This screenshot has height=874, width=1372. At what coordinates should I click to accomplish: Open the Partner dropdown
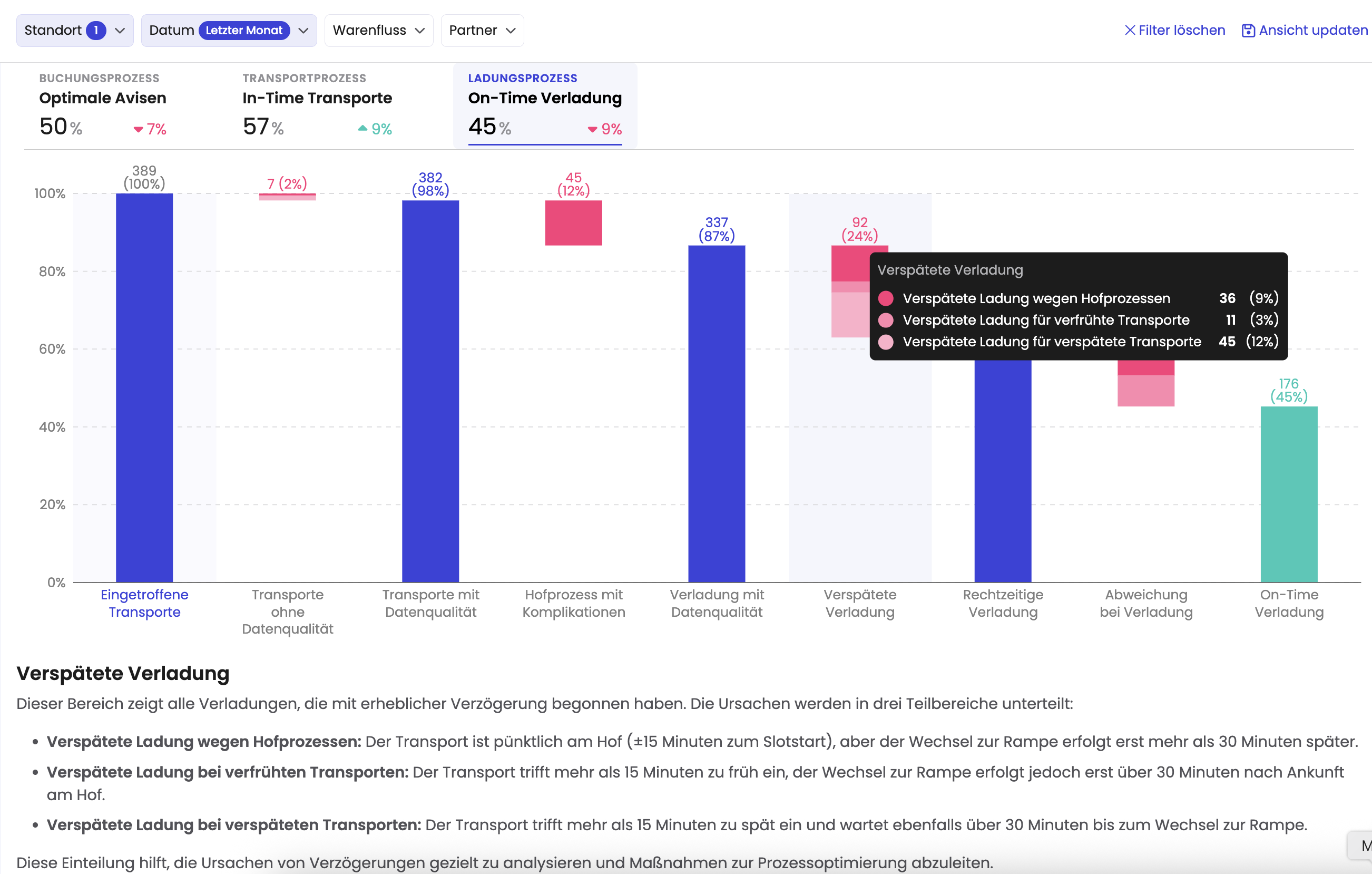pyautogui.click(x=482, y=30)
